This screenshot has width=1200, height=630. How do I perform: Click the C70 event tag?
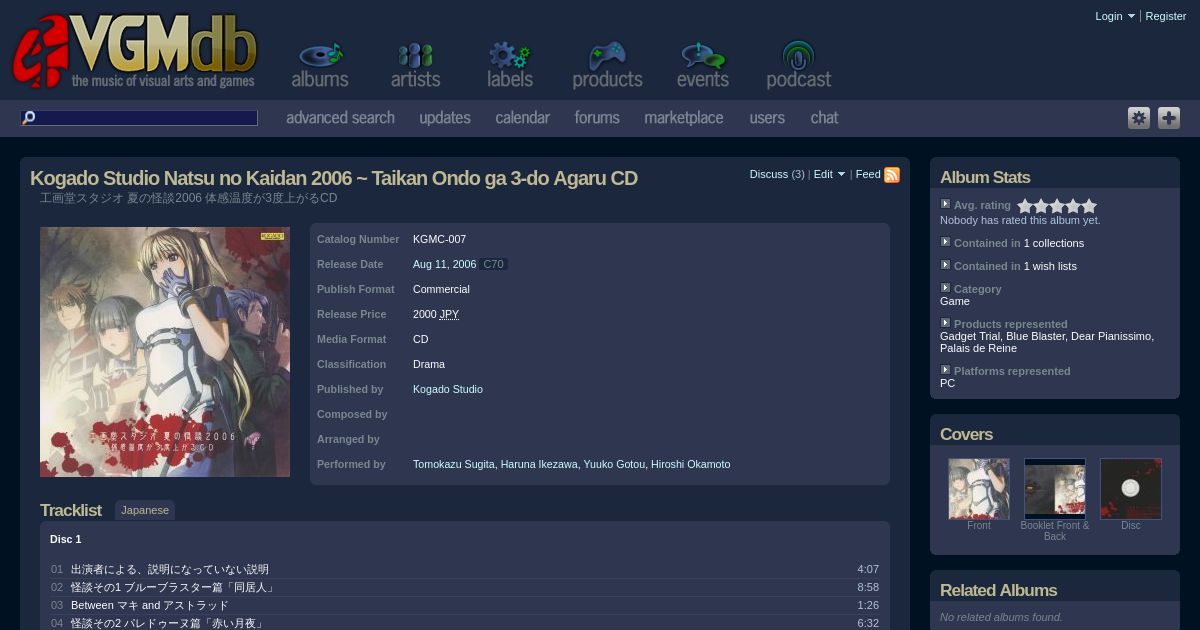pyautogui.click(x=493, y=264)
